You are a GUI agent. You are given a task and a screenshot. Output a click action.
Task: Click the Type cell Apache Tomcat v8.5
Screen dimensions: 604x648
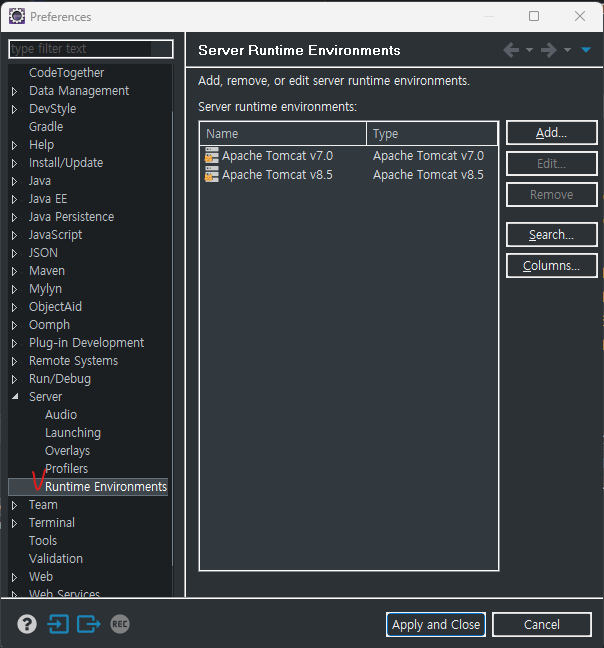[428, 175]
